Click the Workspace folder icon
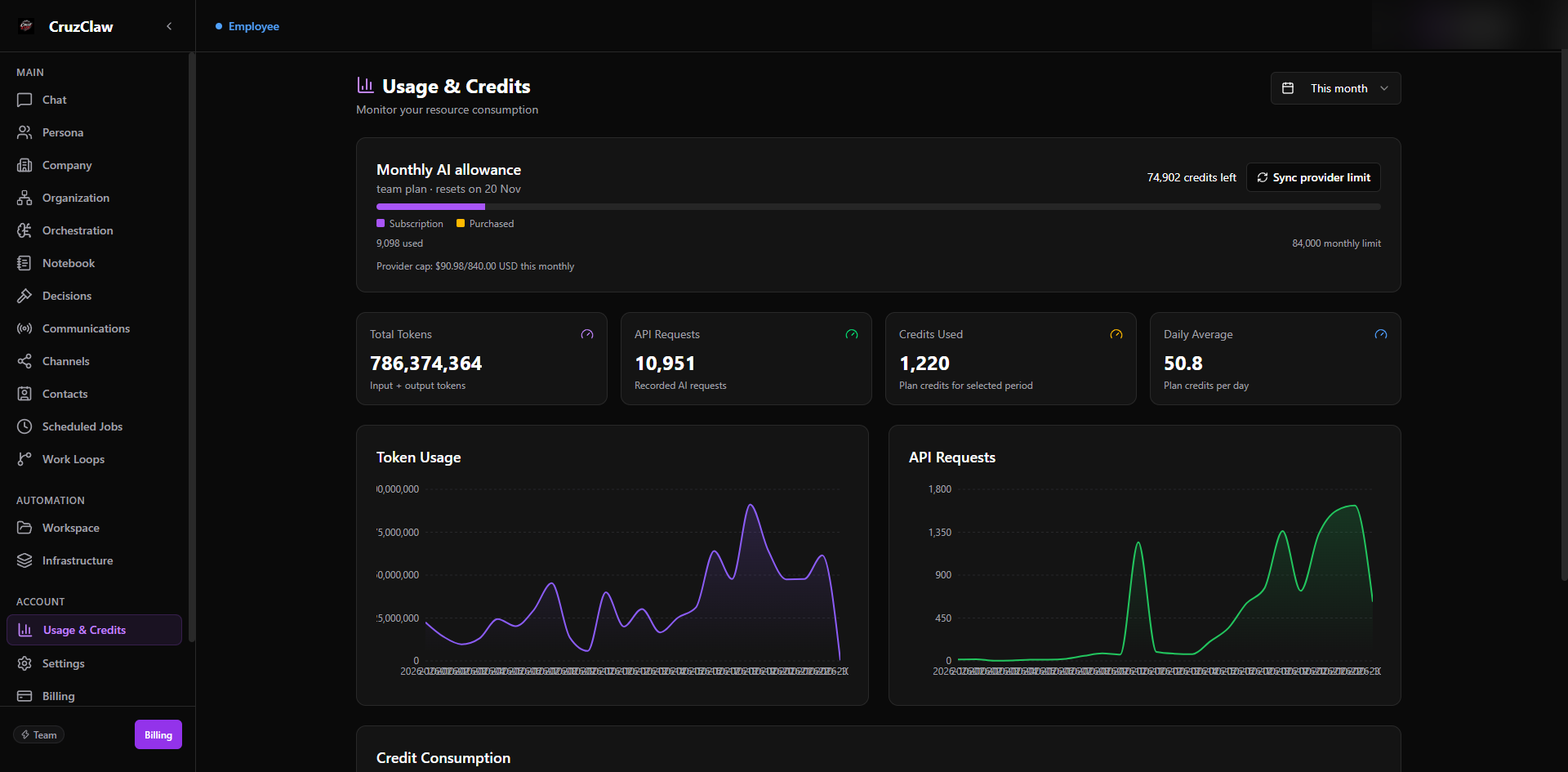The width and height of the screenshot is (1568, 772). 24,528
